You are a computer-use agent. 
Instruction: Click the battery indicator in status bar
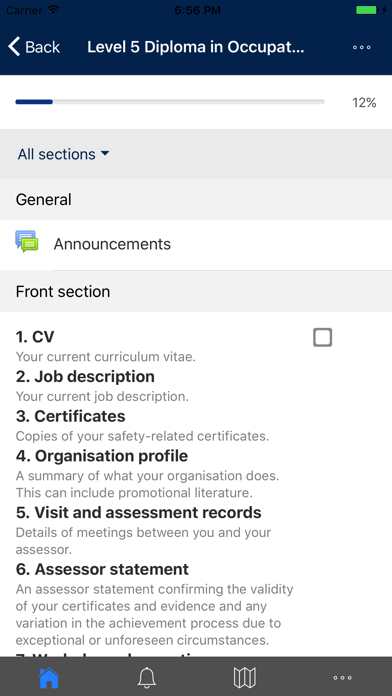pos(367,10)
